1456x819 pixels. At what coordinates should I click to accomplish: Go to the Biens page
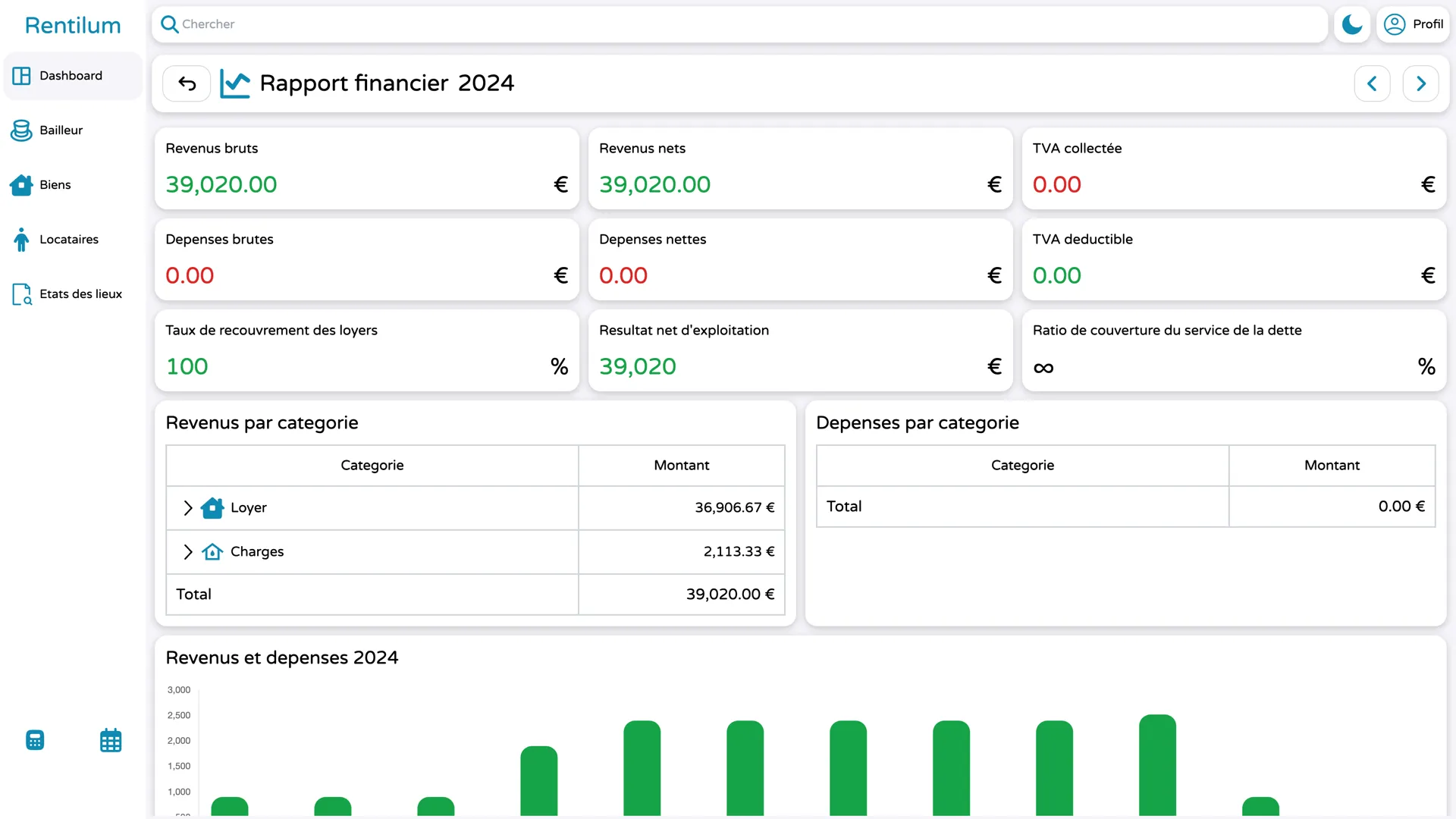pos(73,185)
